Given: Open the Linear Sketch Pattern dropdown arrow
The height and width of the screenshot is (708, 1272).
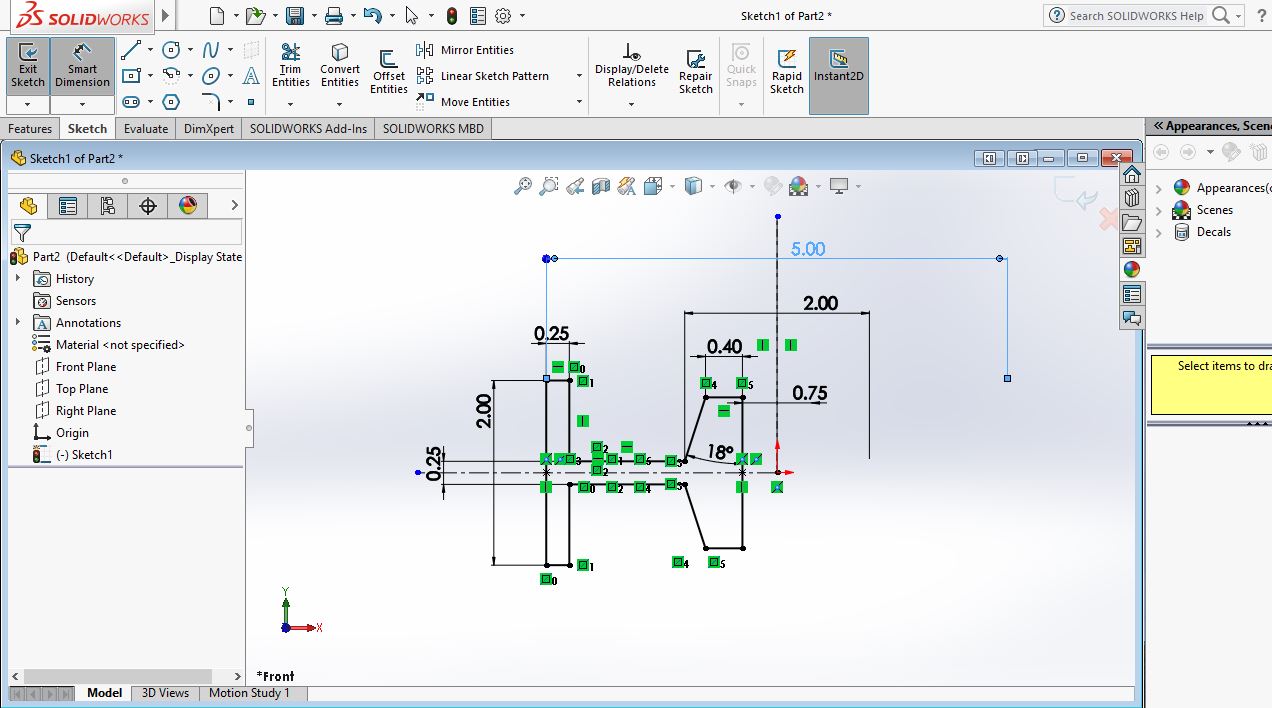Looking at the screenshot, I should click(x=579, y=76).
